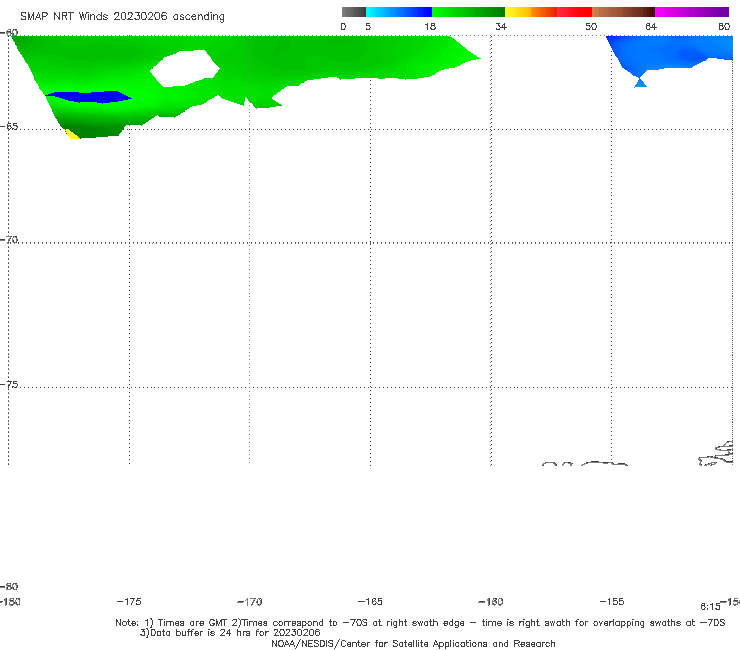Click the coastline outline near the bottom right
Image resolution: width=740 pixels, height=650 pixels.
(x=716, y=454)
